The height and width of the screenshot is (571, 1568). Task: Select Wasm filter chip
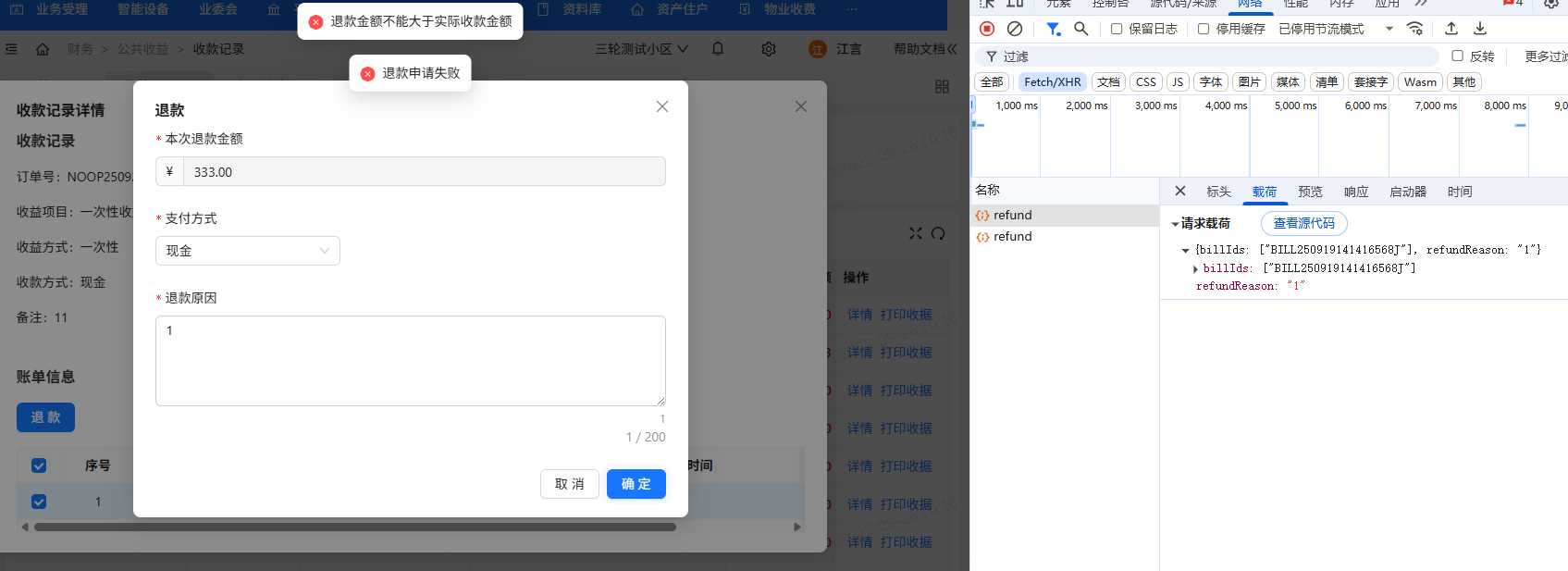(x=1420, y=82)
